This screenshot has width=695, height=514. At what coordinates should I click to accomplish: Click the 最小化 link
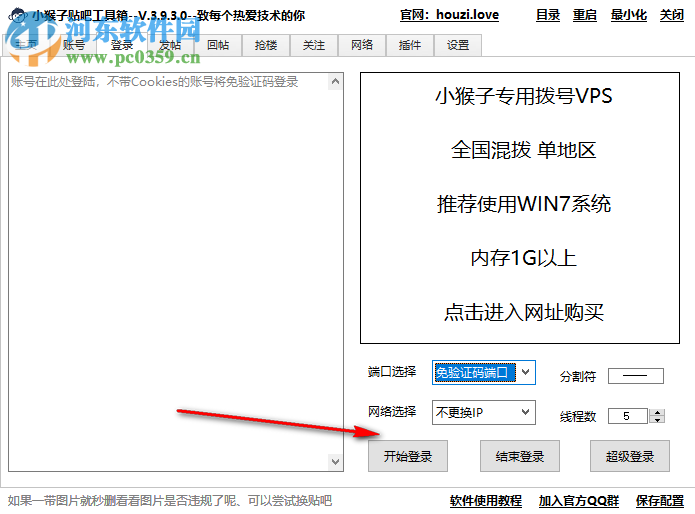coord(629,15)
